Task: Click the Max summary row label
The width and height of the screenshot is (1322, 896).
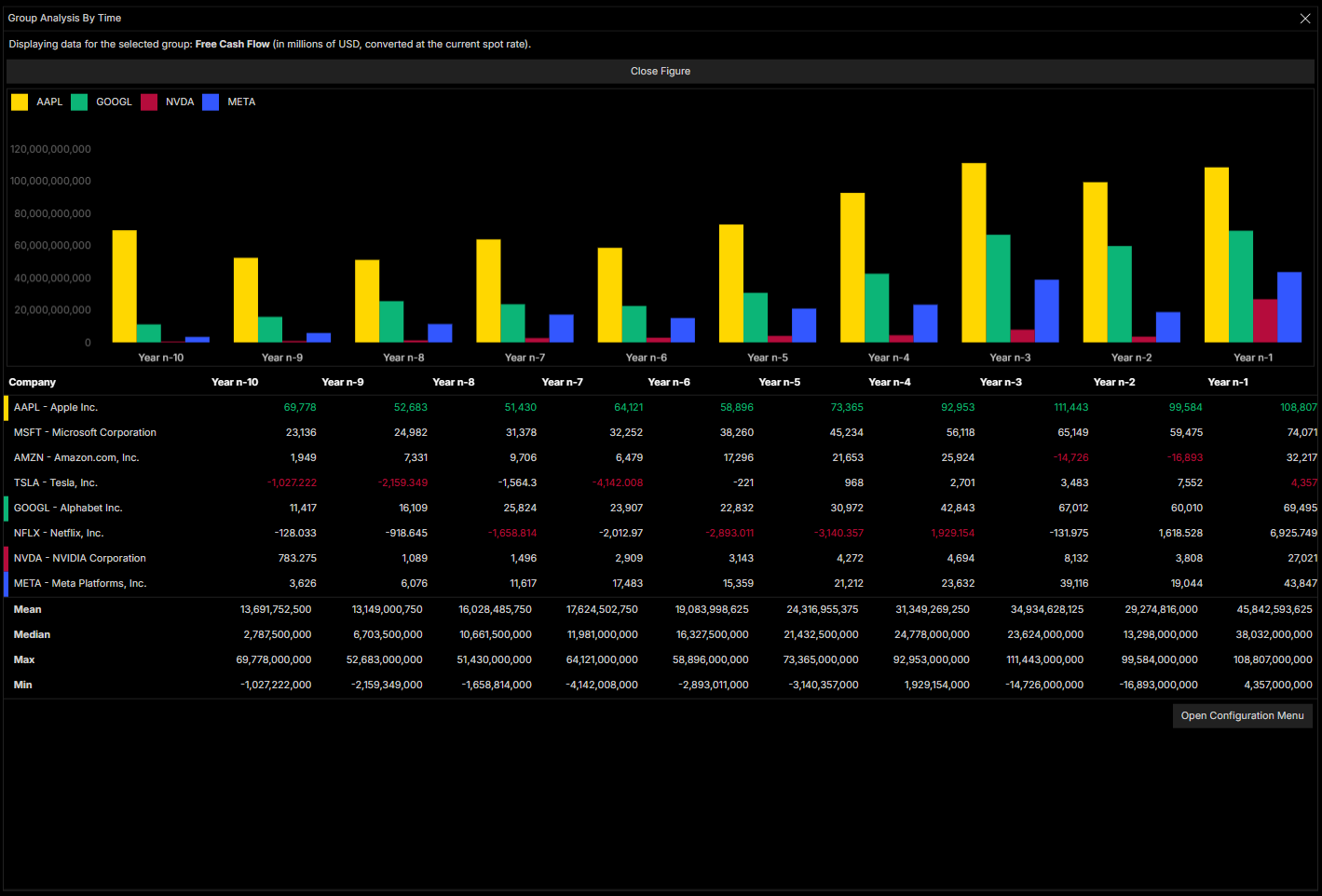Action: tap(24, 659)
